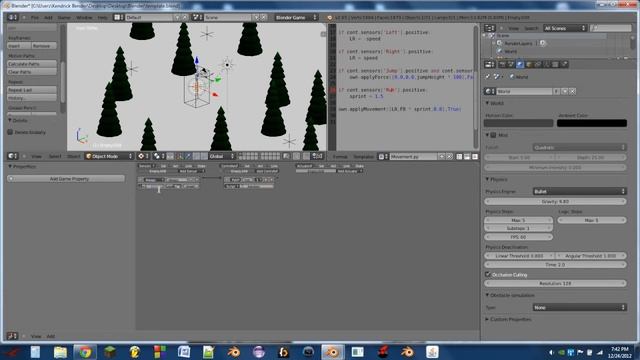Open the Bullet physics engine dropdown
Screen dimensions: 640x360
pos(579,191)
